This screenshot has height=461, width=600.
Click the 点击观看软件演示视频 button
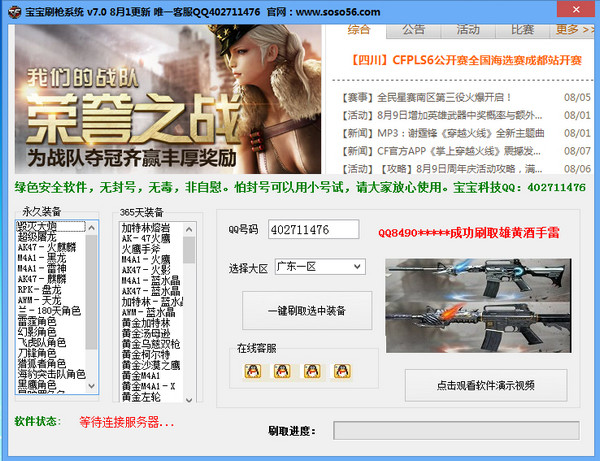coord(485,384)
